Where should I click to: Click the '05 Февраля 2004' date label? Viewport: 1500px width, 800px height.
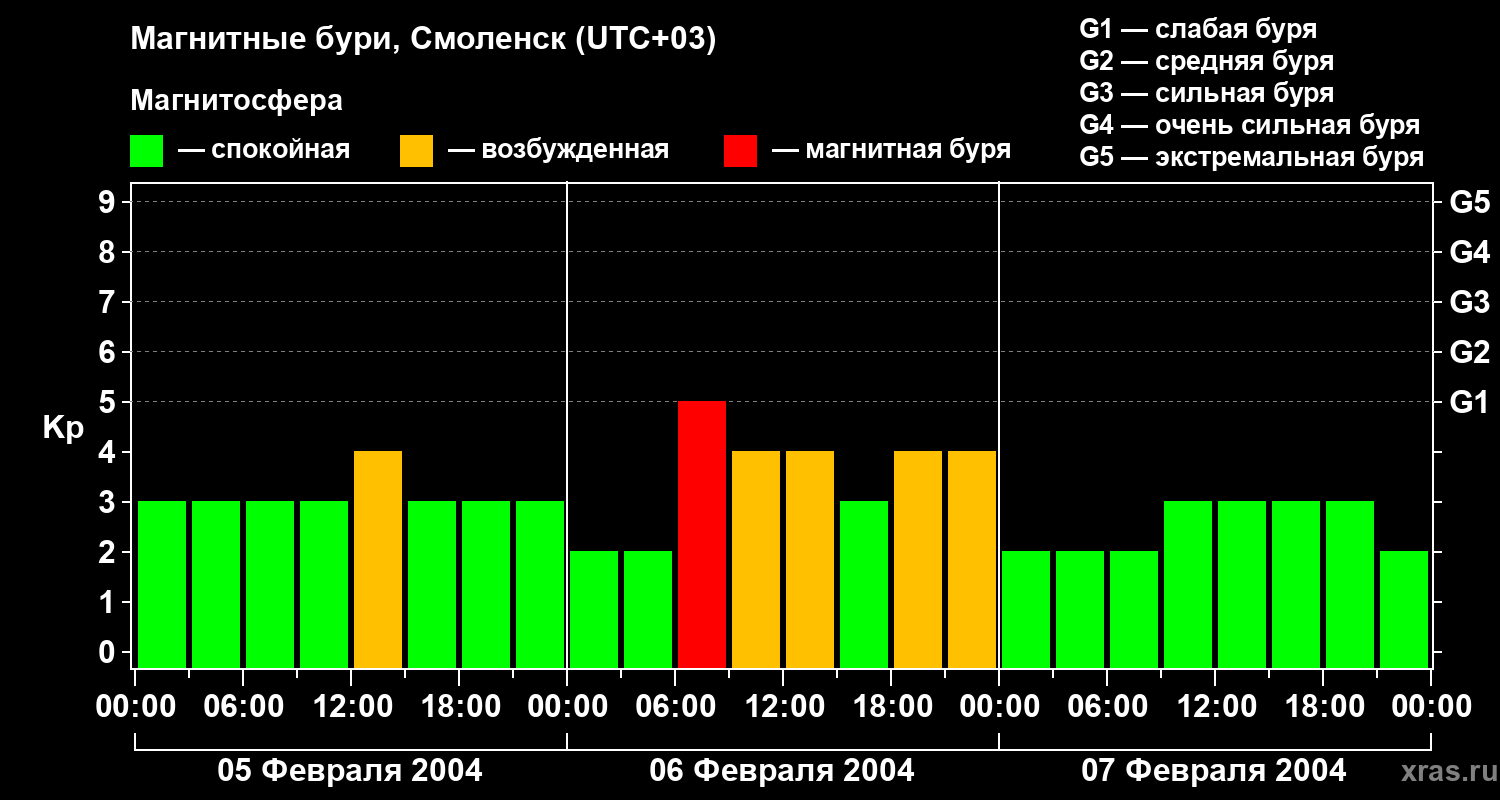point(350,771)
